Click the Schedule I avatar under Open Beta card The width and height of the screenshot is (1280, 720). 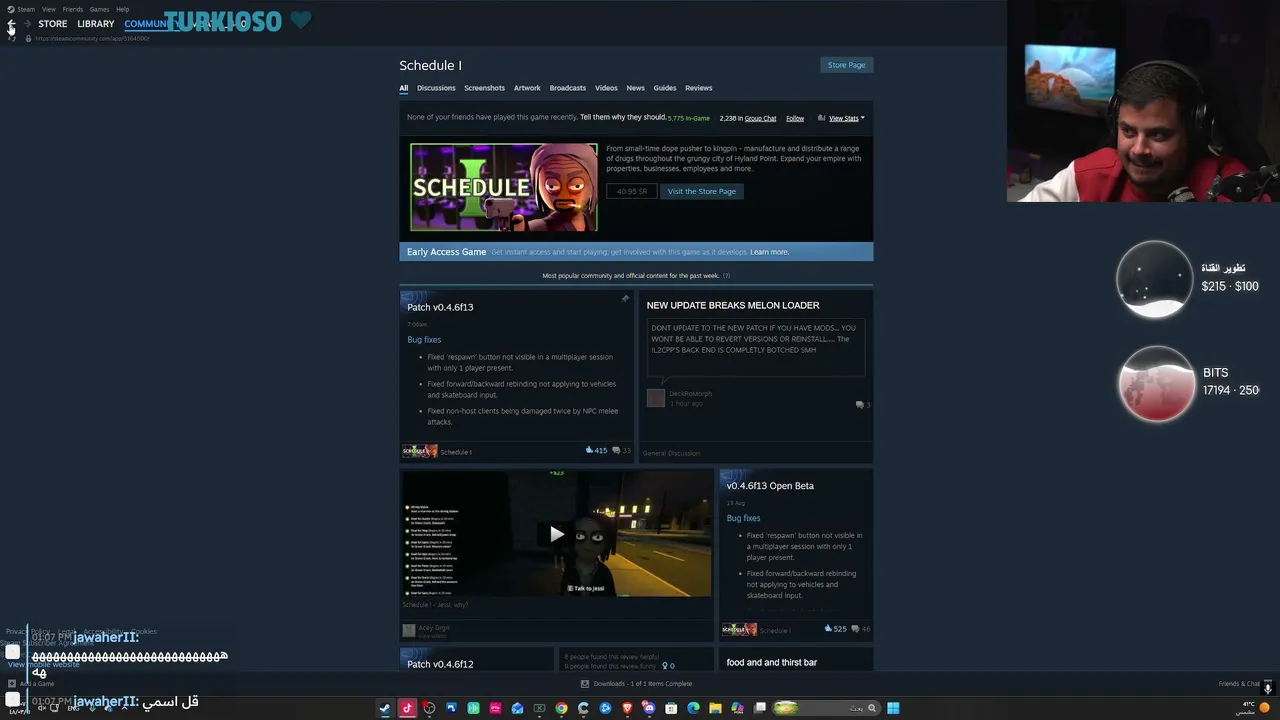[x=739, y=629]
